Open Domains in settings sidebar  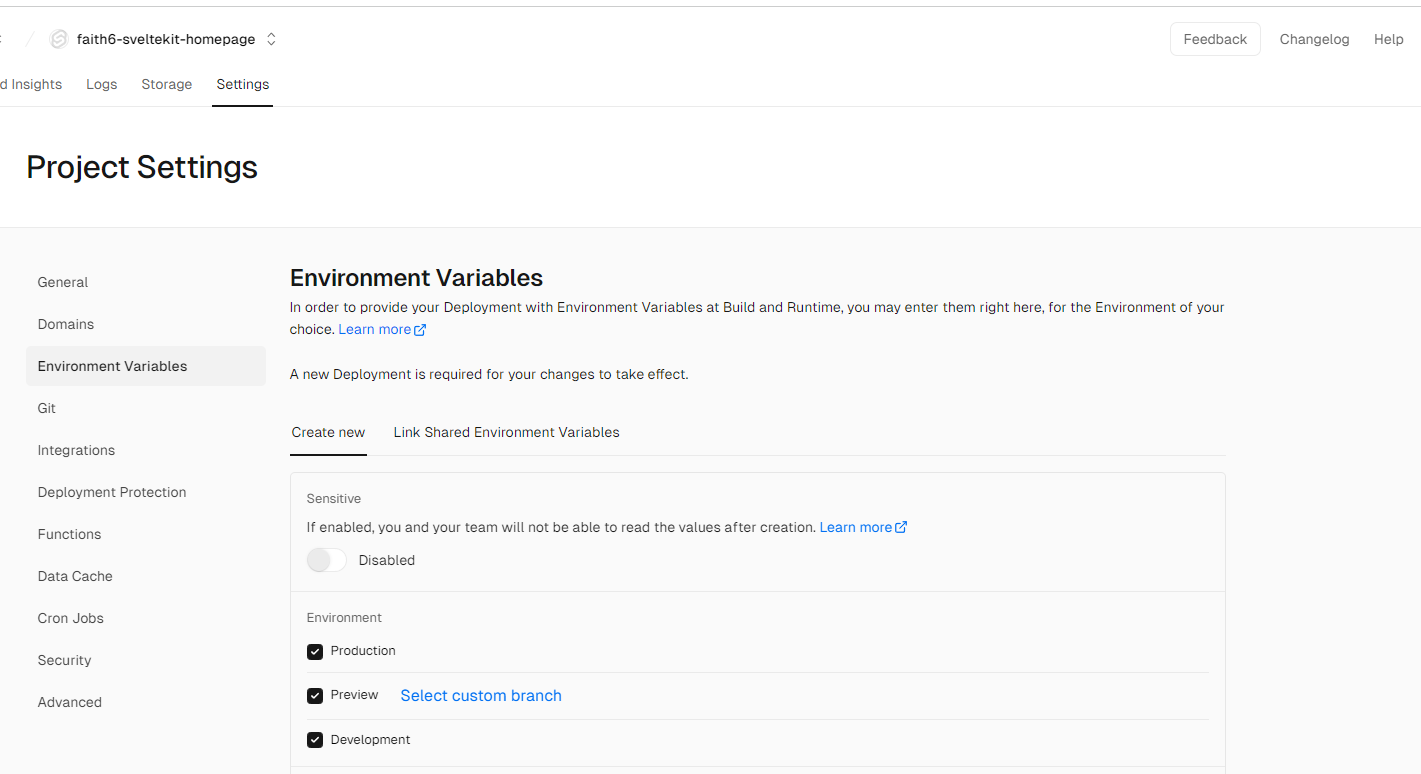pos(66,324)
